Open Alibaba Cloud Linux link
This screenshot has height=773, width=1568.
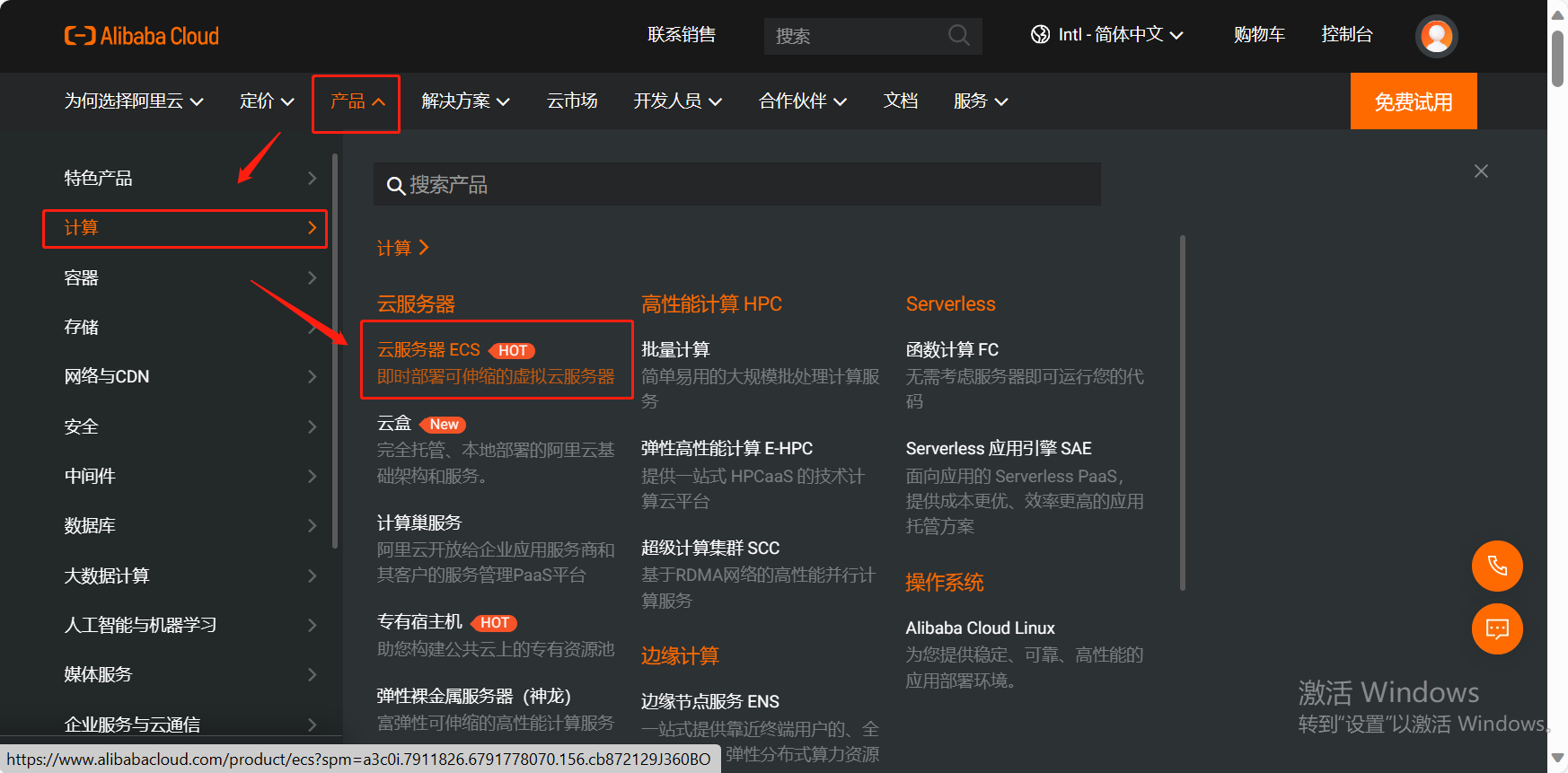coord(980,628)
